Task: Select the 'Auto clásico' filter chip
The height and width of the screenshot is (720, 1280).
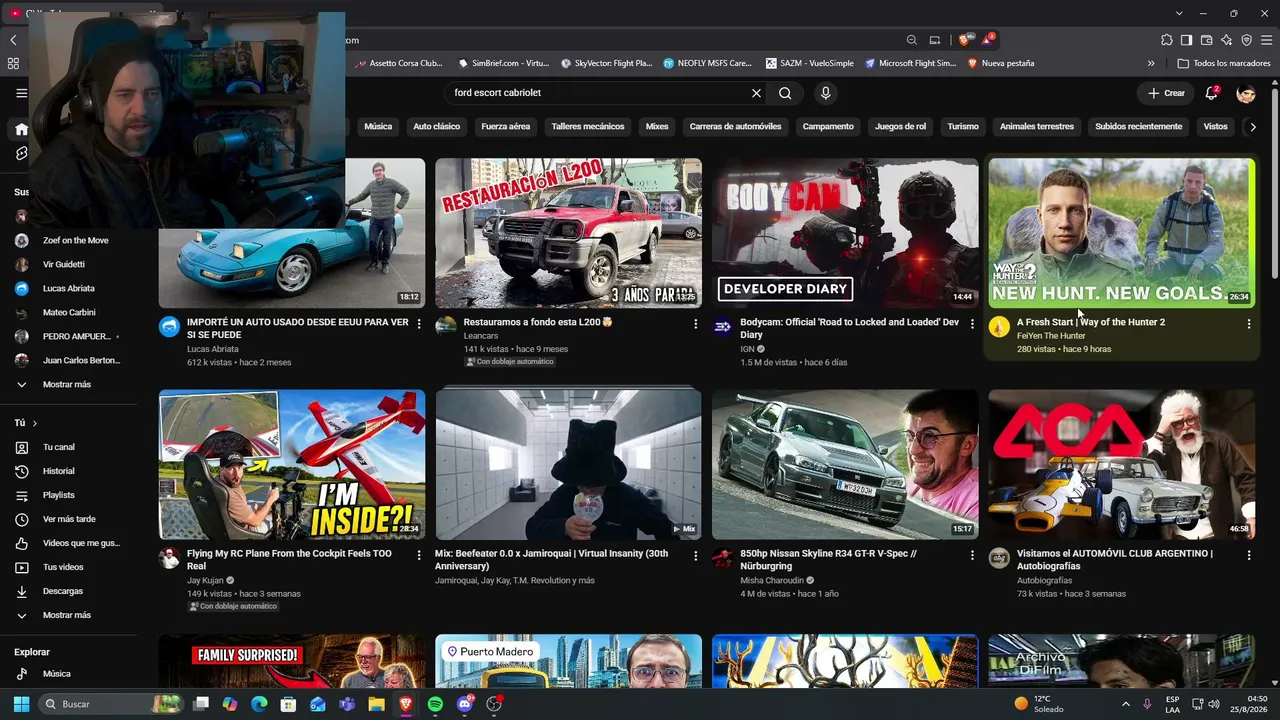Action: click(437, 127)
